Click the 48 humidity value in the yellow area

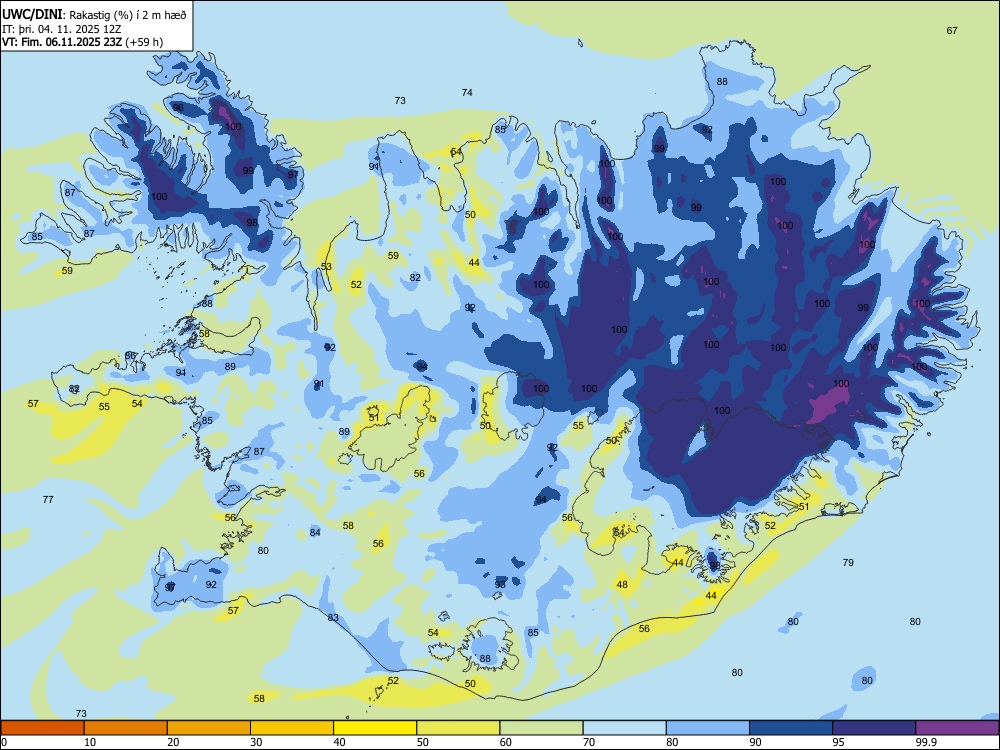(x=622, y=584)
